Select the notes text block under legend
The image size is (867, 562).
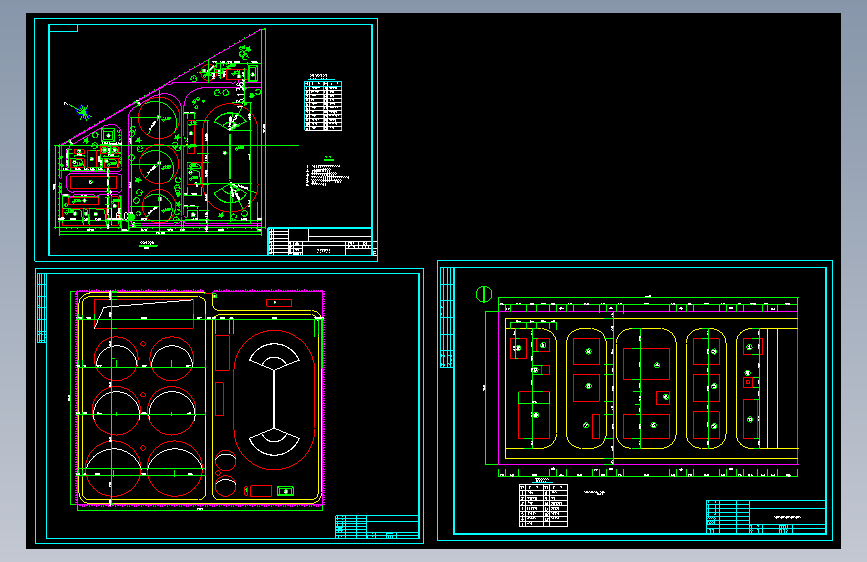coord(328,175)
